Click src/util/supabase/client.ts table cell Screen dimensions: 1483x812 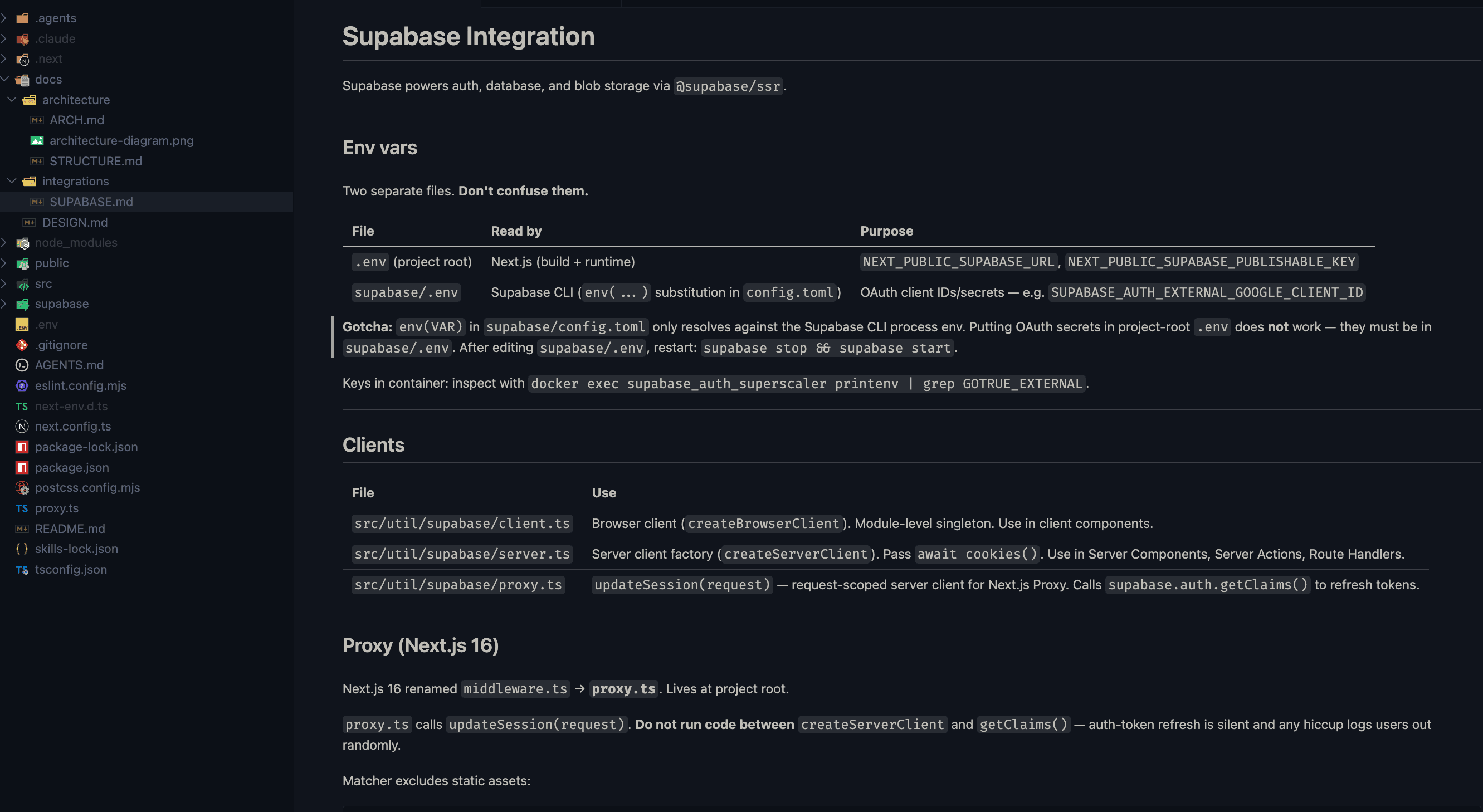[x=462, y=524]
